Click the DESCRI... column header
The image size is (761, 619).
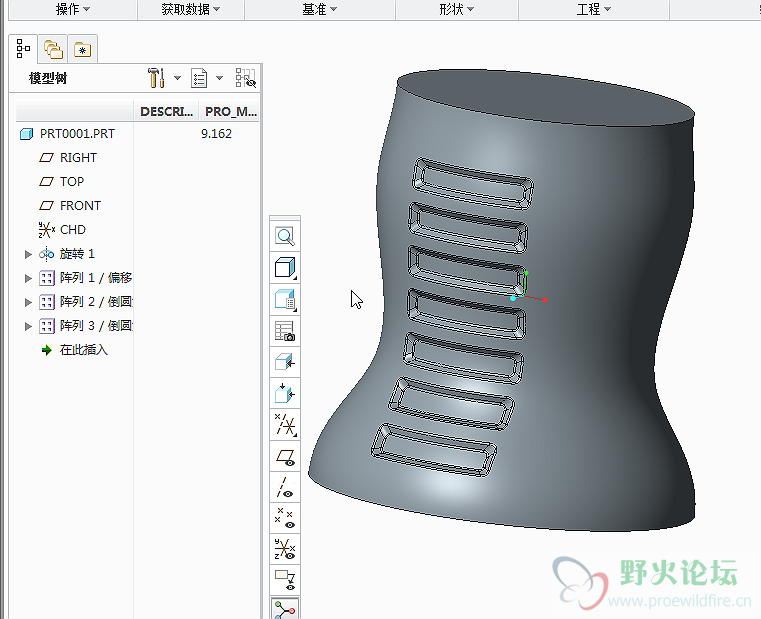click(x=166, y=112)
